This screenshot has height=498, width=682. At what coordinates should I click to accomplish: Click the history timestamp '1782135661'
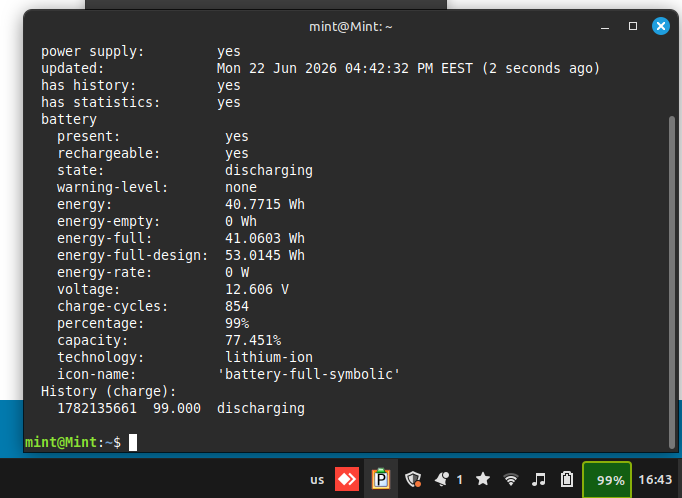click(x=97, y=408)
